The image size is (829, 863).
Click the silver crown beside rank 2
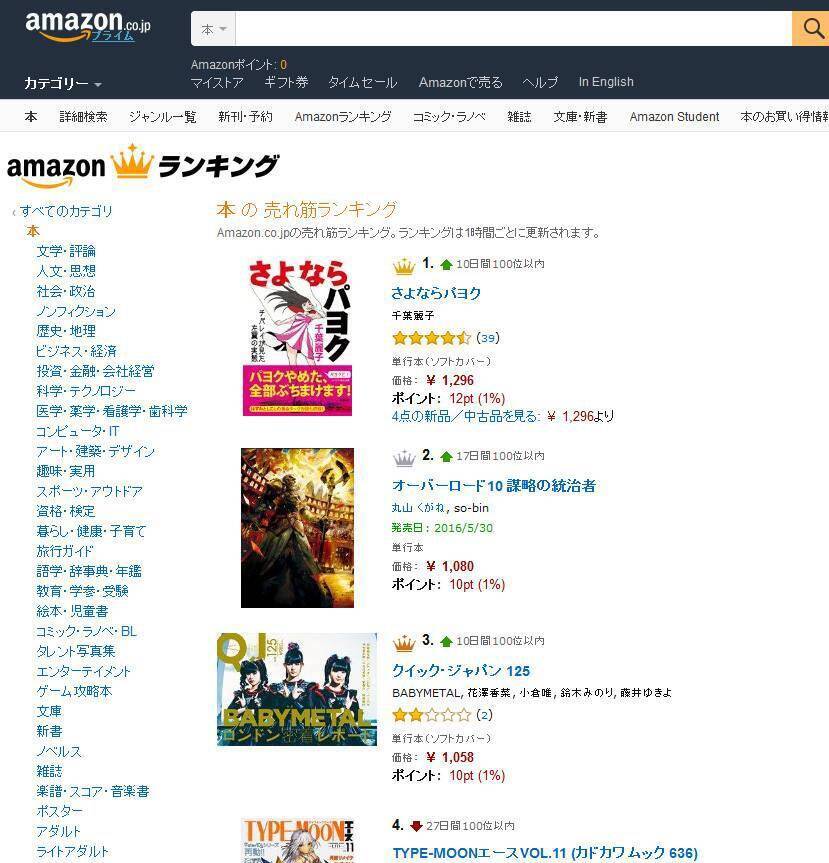pyautogui.click(x=403, y=457)
